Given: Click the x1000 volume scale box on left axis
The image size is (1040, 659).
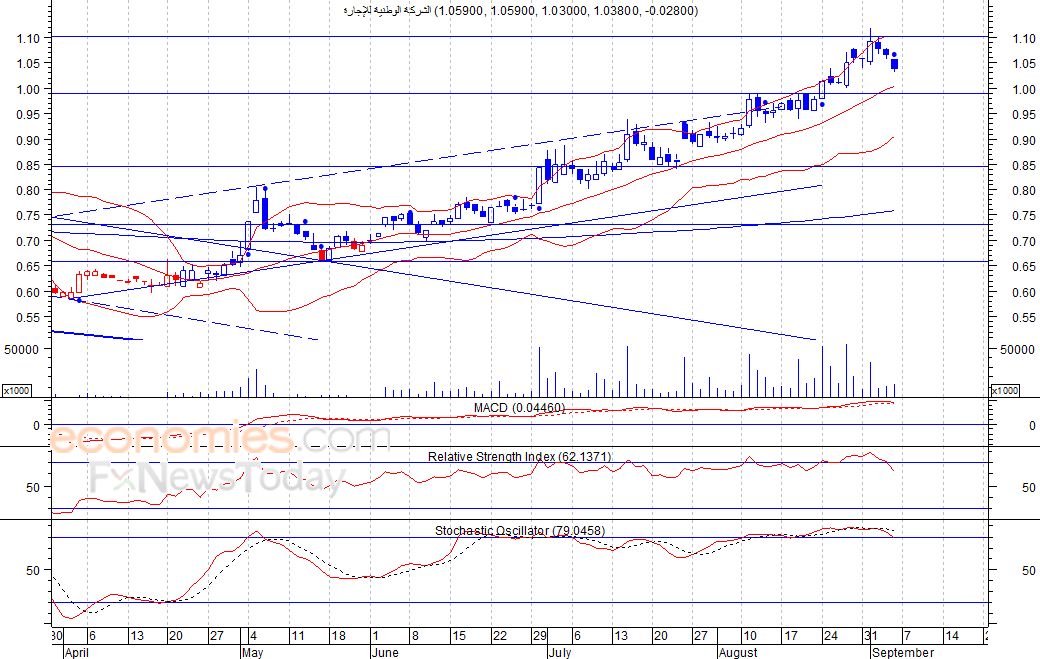Looking at the screenshot, I should 17,390.
